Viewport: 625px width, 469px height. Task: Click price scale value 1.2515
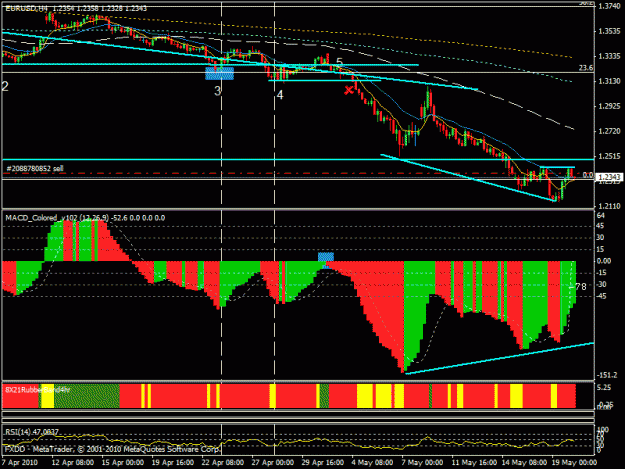coord(610,156)
